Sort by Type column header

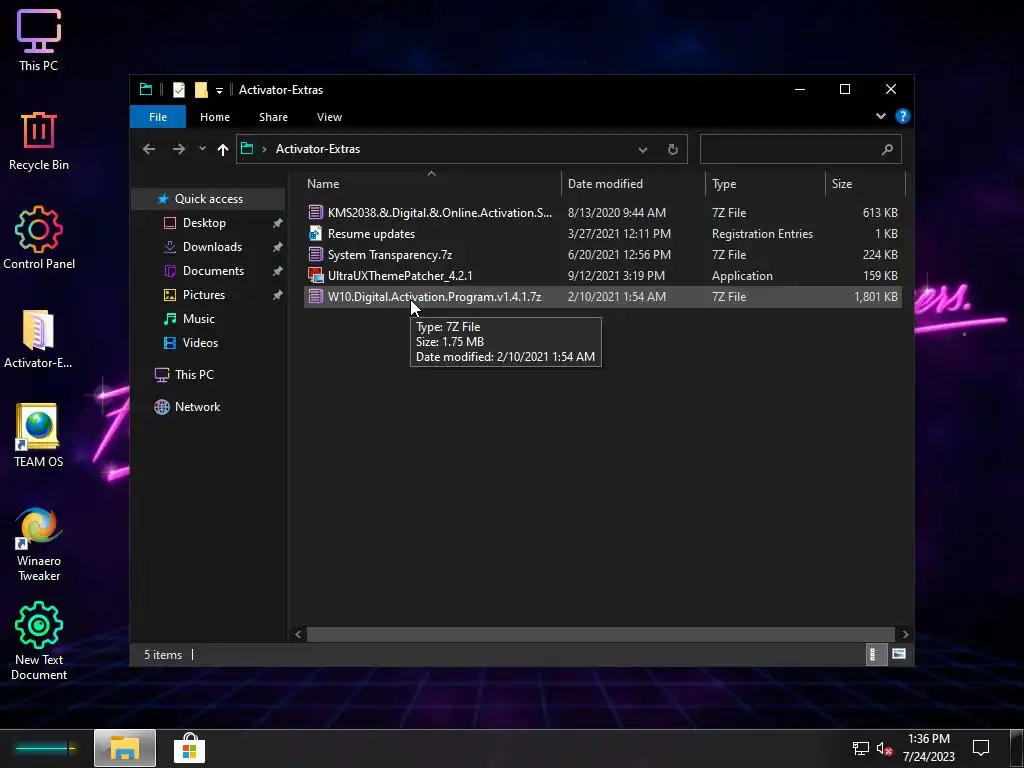click(765, 184)
